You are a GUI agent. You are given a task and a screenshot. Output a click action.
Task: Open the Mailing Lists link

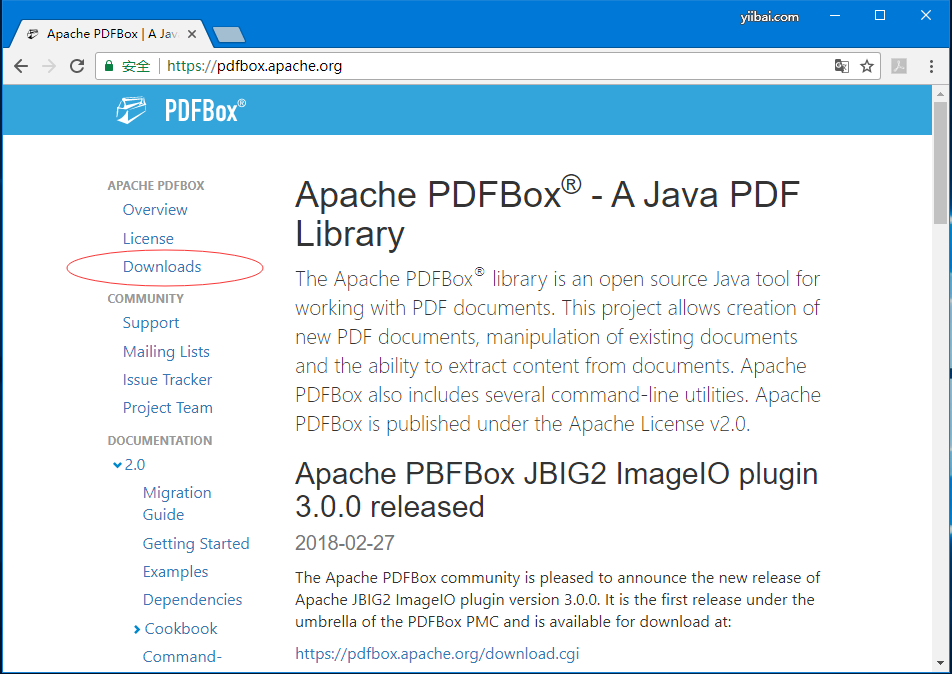coord(166,352)
